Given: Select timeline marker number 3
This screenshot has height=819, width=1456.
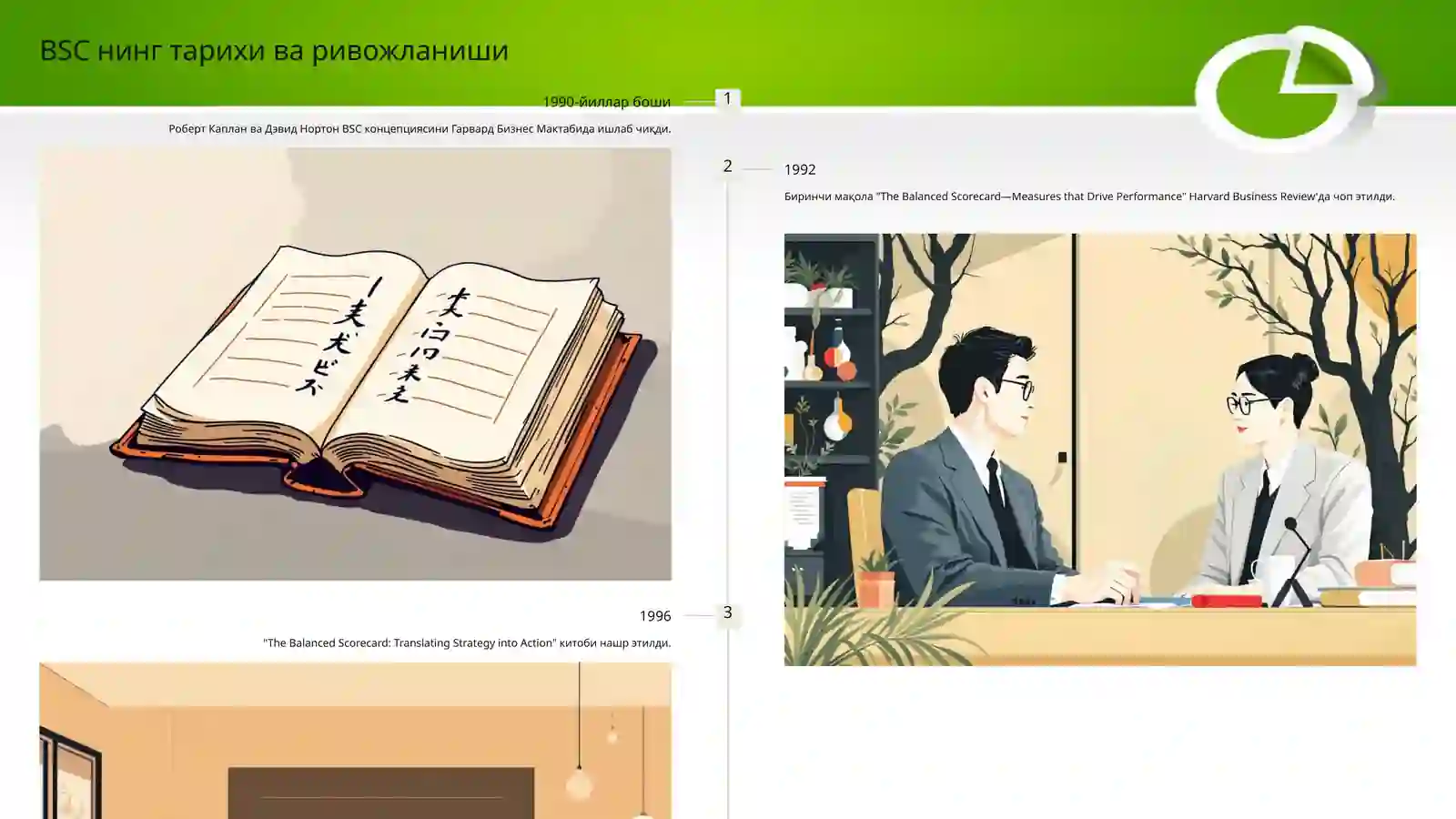Looking at the screenshot, I should click(727, 612).
